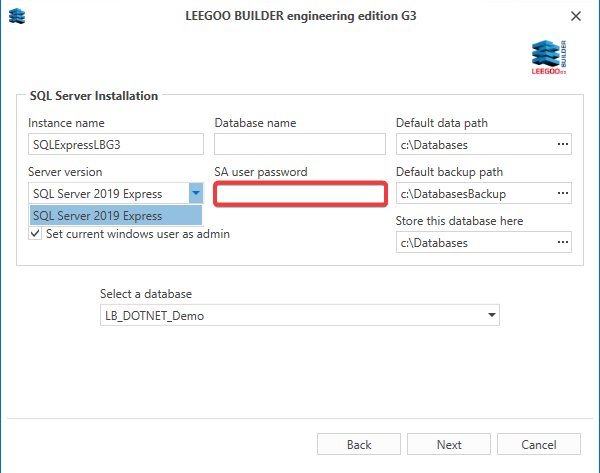Click the LEEGOO app icon in title bar
The height and width of the screenshot is (473, 600).
pyautogui.click(x=17, y=16)
